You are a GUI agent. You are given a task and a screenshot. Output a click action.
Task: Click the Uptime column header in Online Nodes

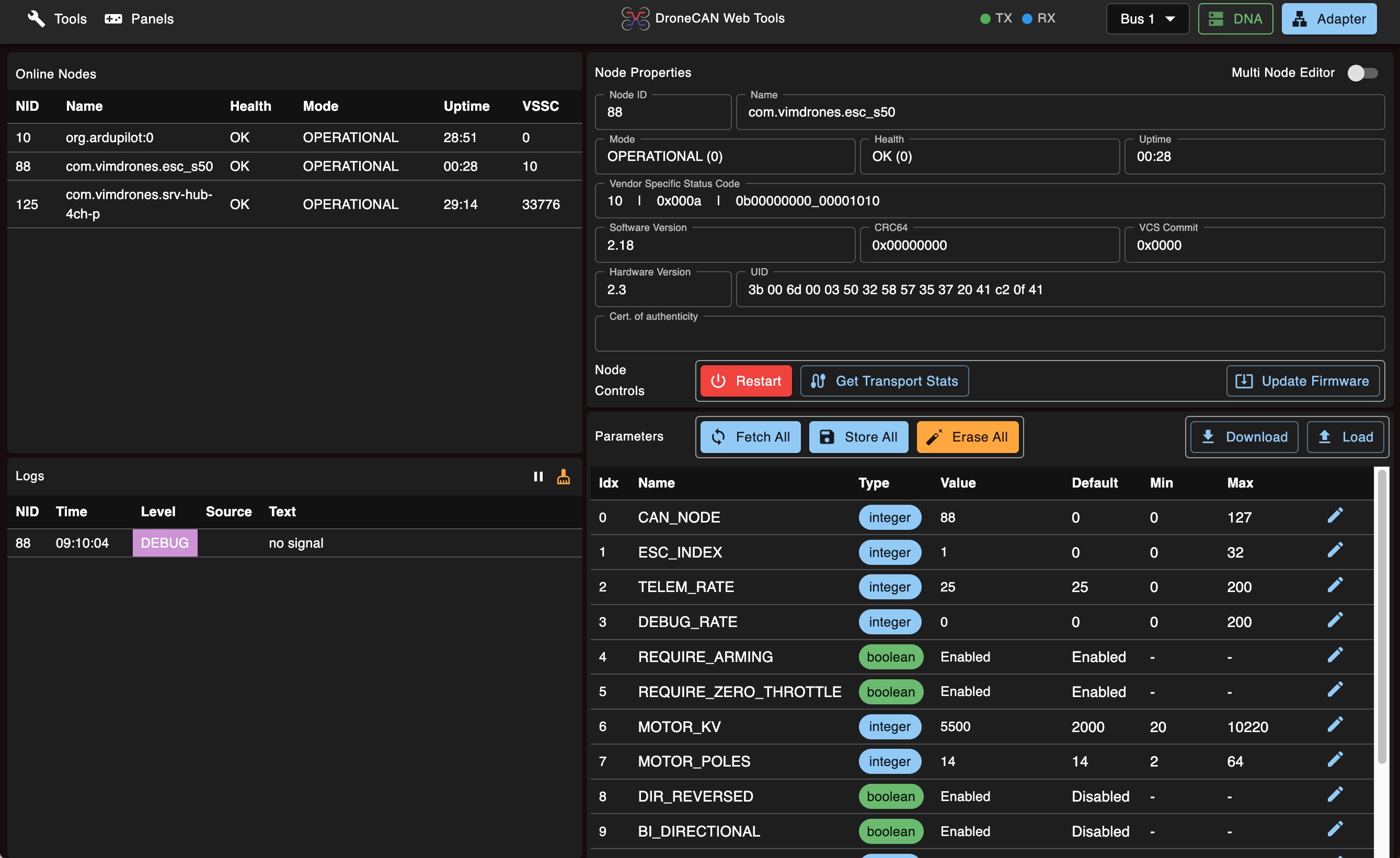pyautogui.click(x=466, y=106)
